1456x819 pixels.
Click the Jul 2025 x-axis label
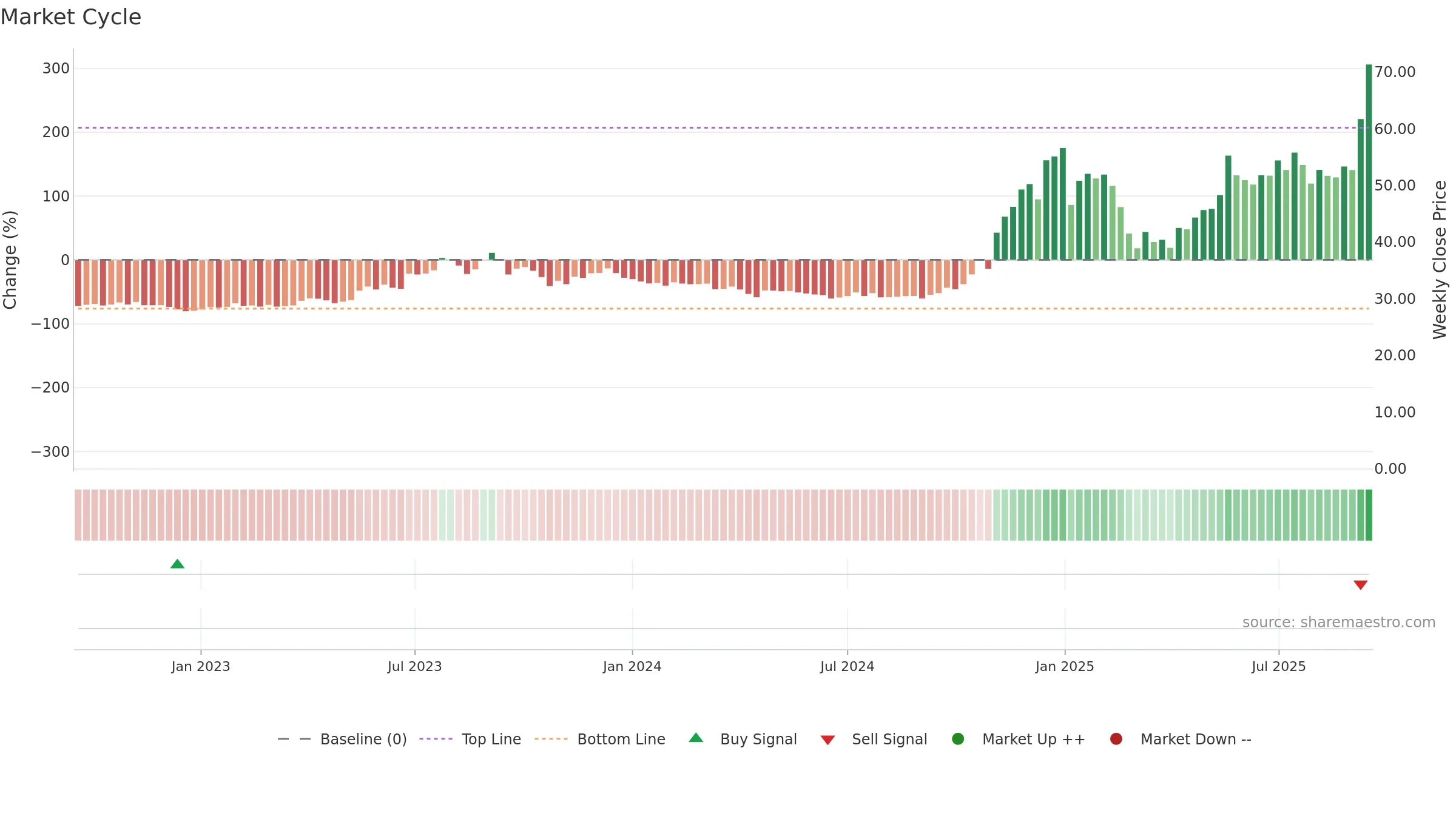(1279, 667)
